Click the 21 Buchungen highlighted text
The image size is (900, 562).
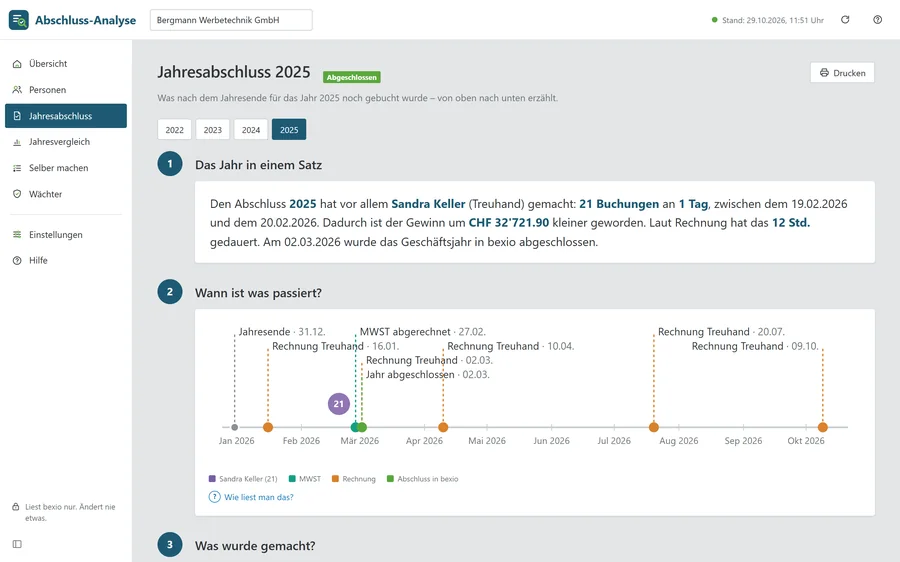tap(619, 204)
